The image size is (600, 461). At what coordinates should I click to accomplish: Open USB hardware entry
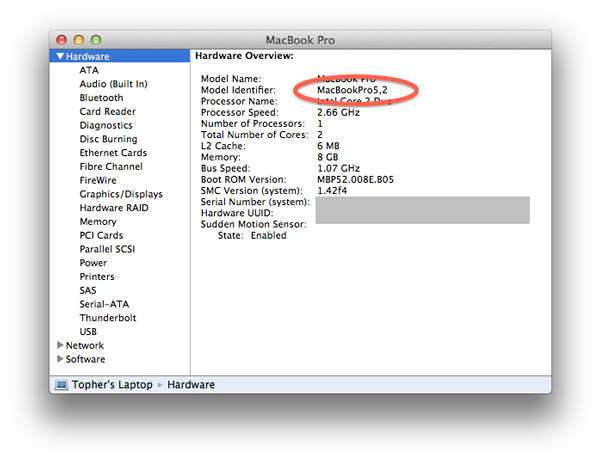[88, 332]
